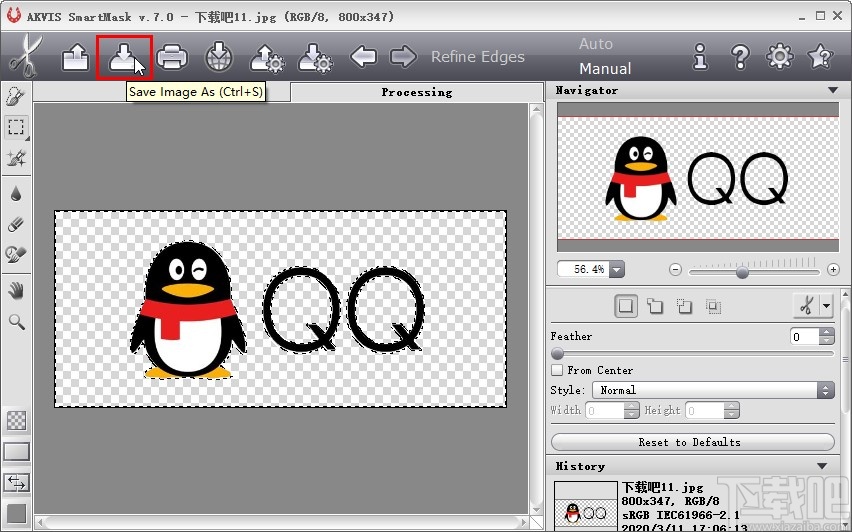Choose Add to Selection mode
852x532 pixels.
click(655, 306)
